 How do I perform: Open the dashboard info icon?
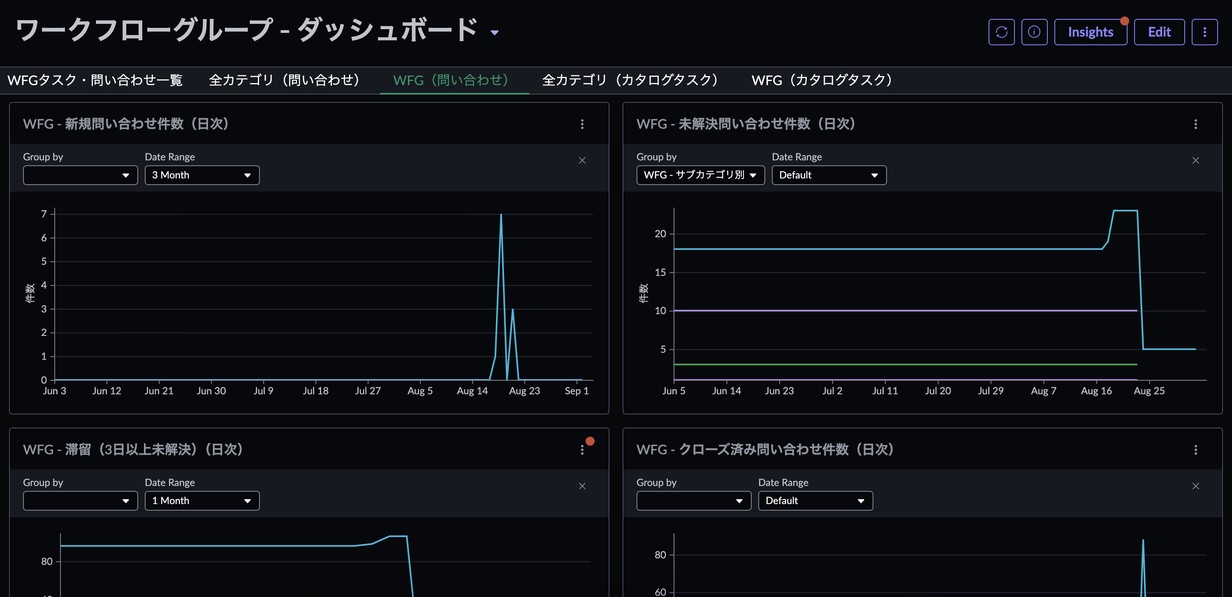click(x=1034, y=32)
